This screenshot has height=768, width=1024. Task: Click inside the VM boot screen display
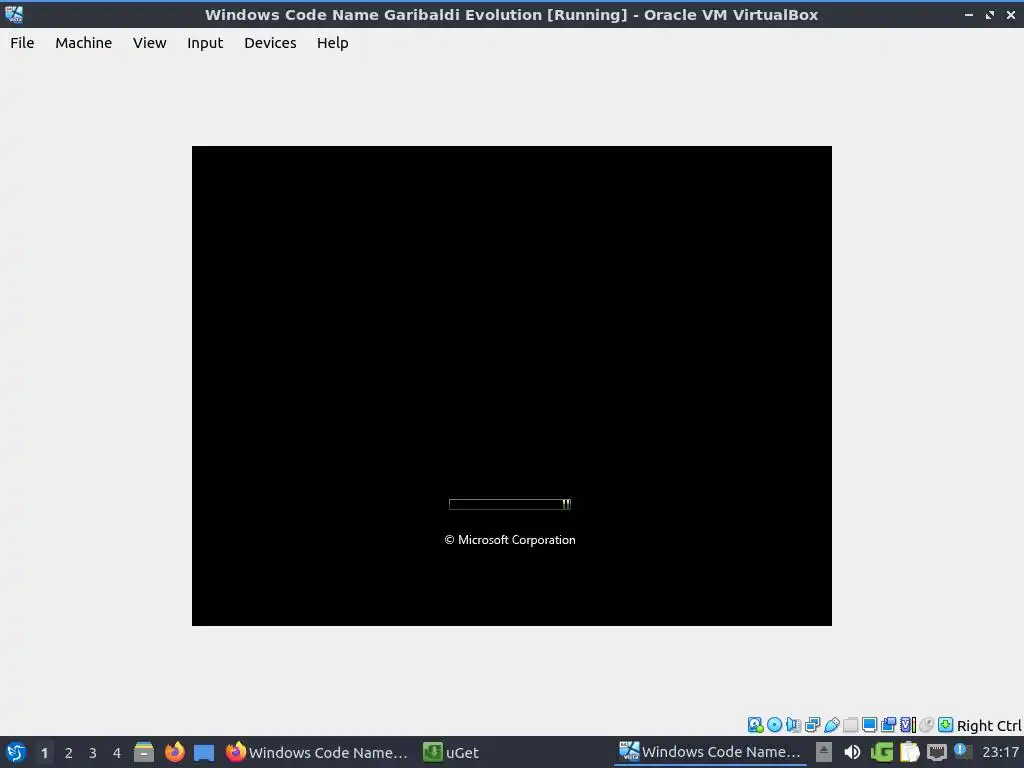pos(511,385)
